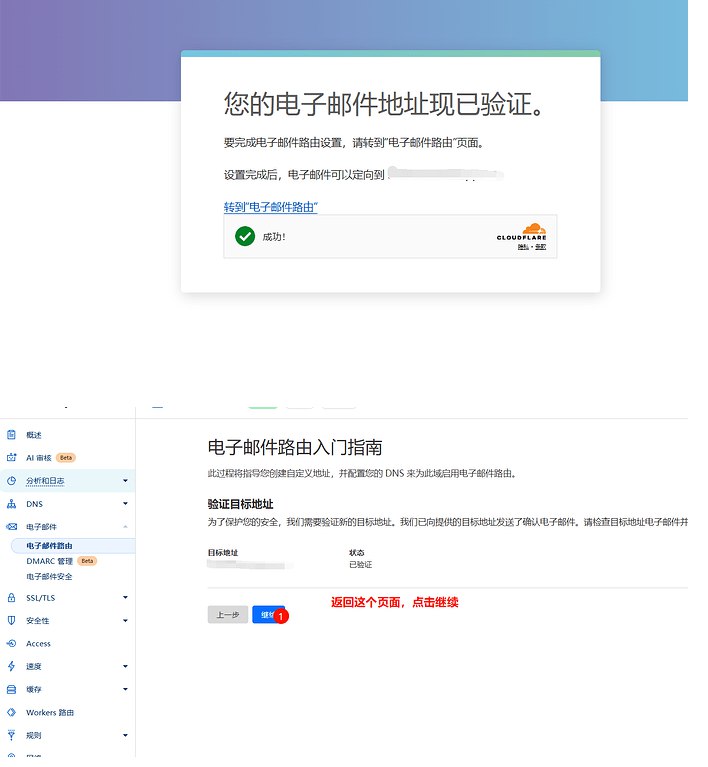Click the 已验证 status text
Image resolution: width=708 pixels, height=767 pixels.
[x=361, y=564]
